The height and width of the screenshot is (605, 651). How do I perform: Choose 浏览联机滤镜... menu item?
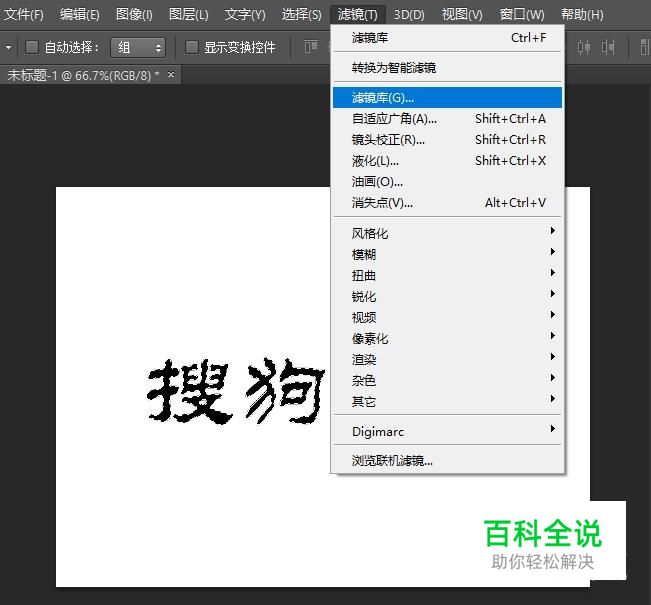[448, 460]
